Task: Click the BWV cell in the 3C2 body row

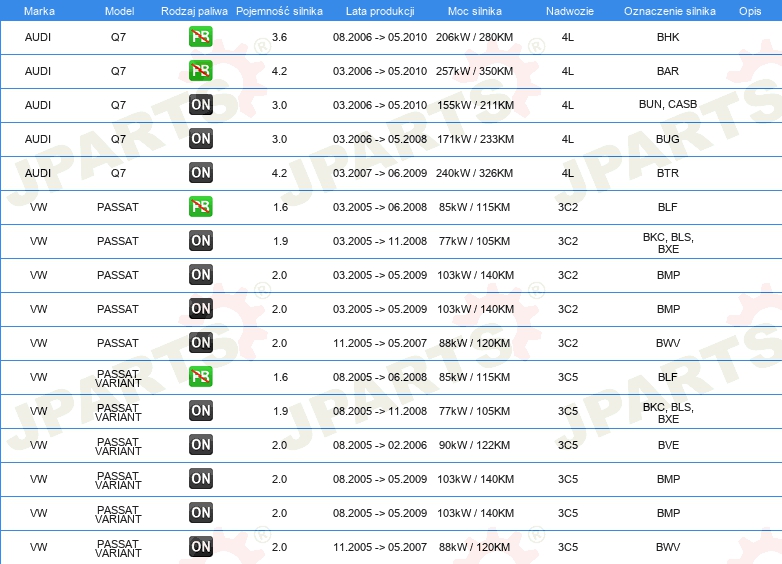Action: click(668, 343)
